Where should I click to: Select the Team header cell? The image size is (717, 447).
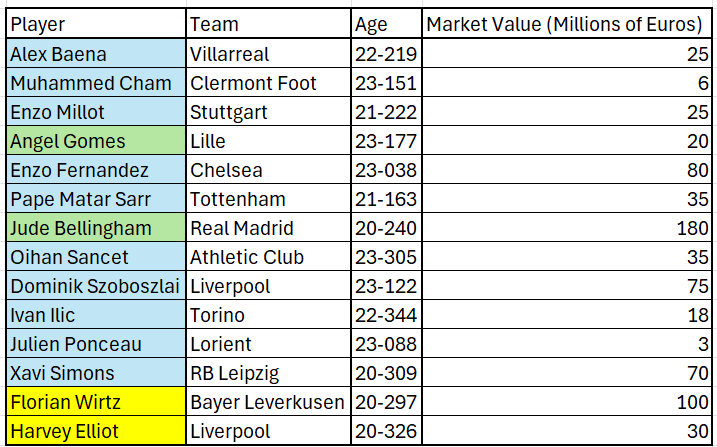[268, 23]
